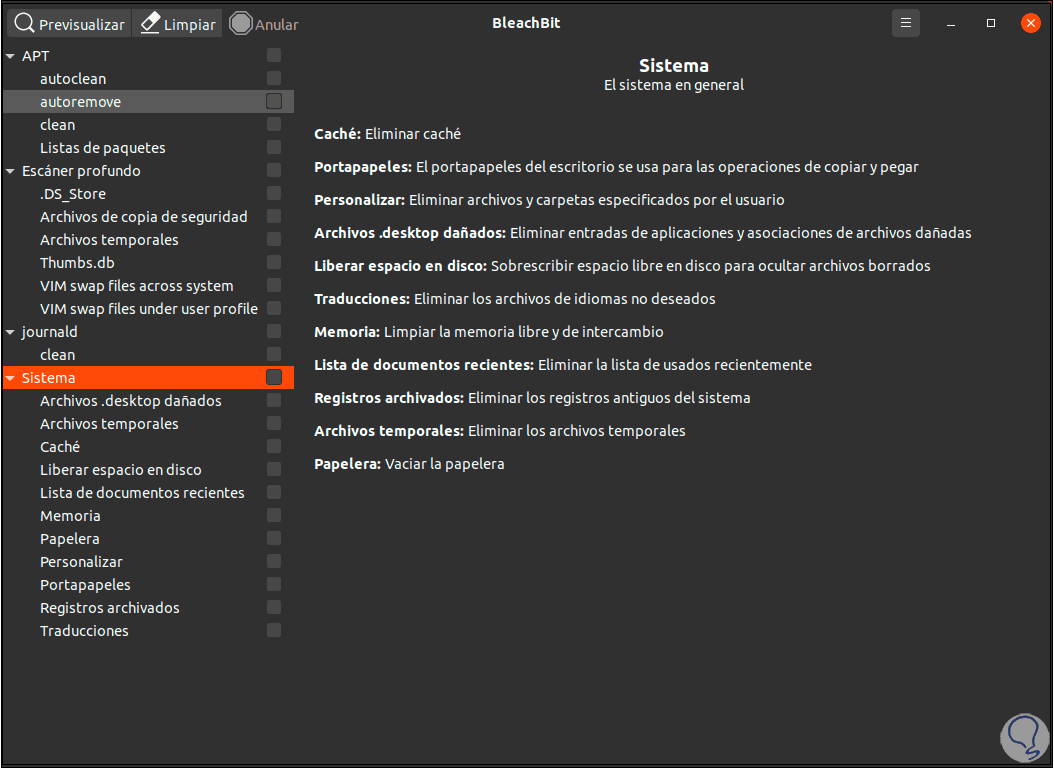The width and height of the screenshot is (1054, 768).
Task: Collapse the journald group
Action: pos(11,332)
